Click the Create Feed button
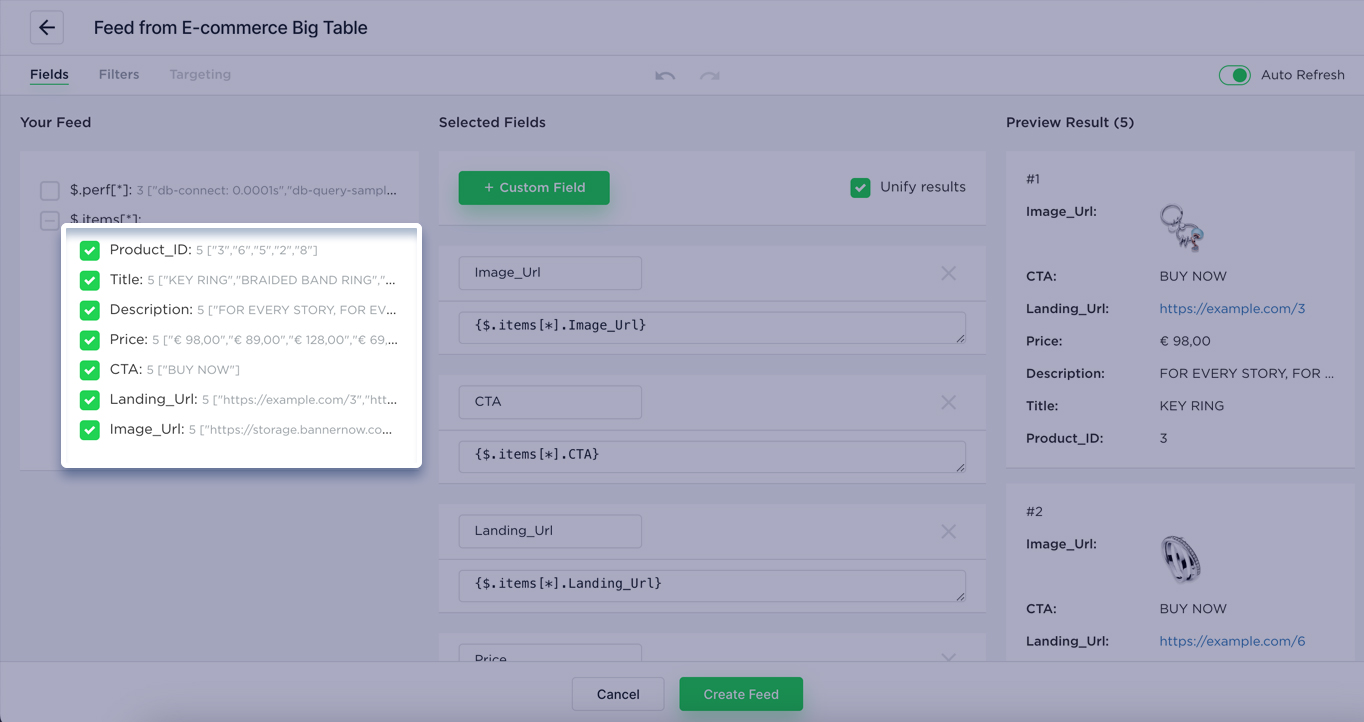Viewport: 1364px width, 722px height. 740,694
